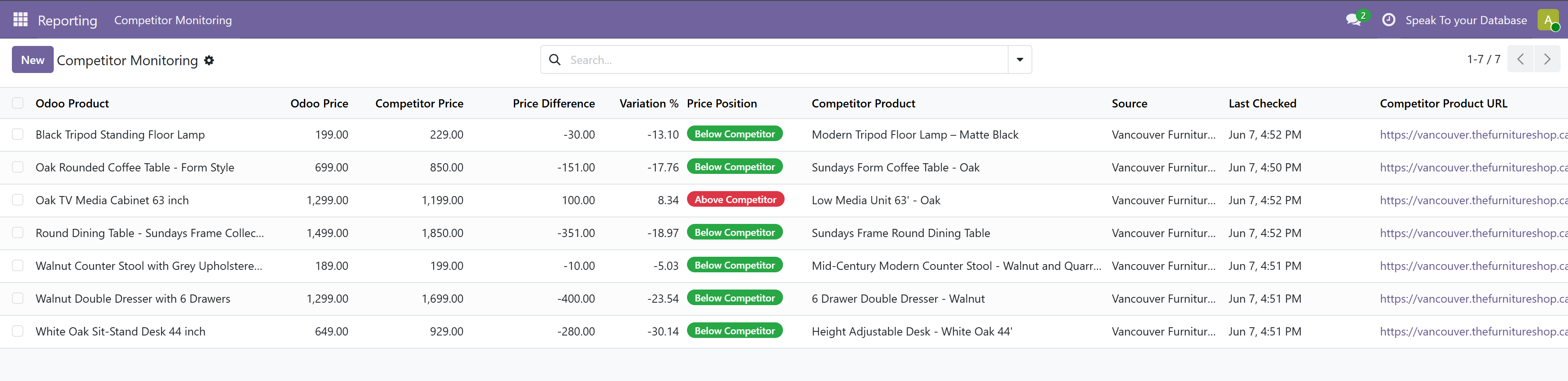Check the White Oak Sit-Stand Desk row
Viewport: 1568px width, 381px height.
pyautogui.click(x=18, y=331)
